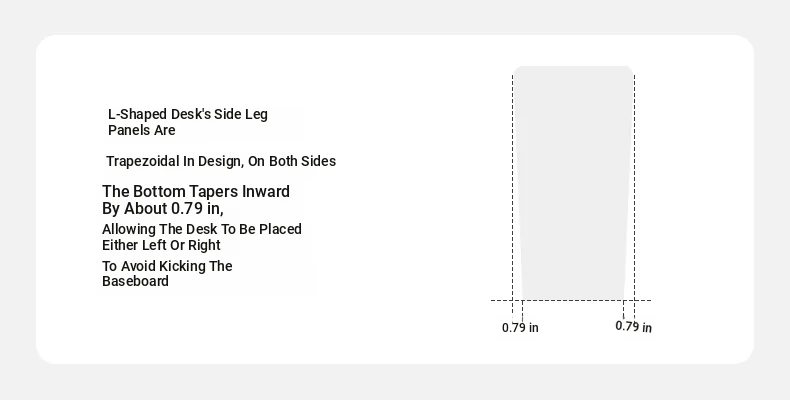The width and height of the screenshot is (790, 400).
Task: Click the rounded top edge of the leg panel
Action: pyautogui.click(x=573, y=67)
